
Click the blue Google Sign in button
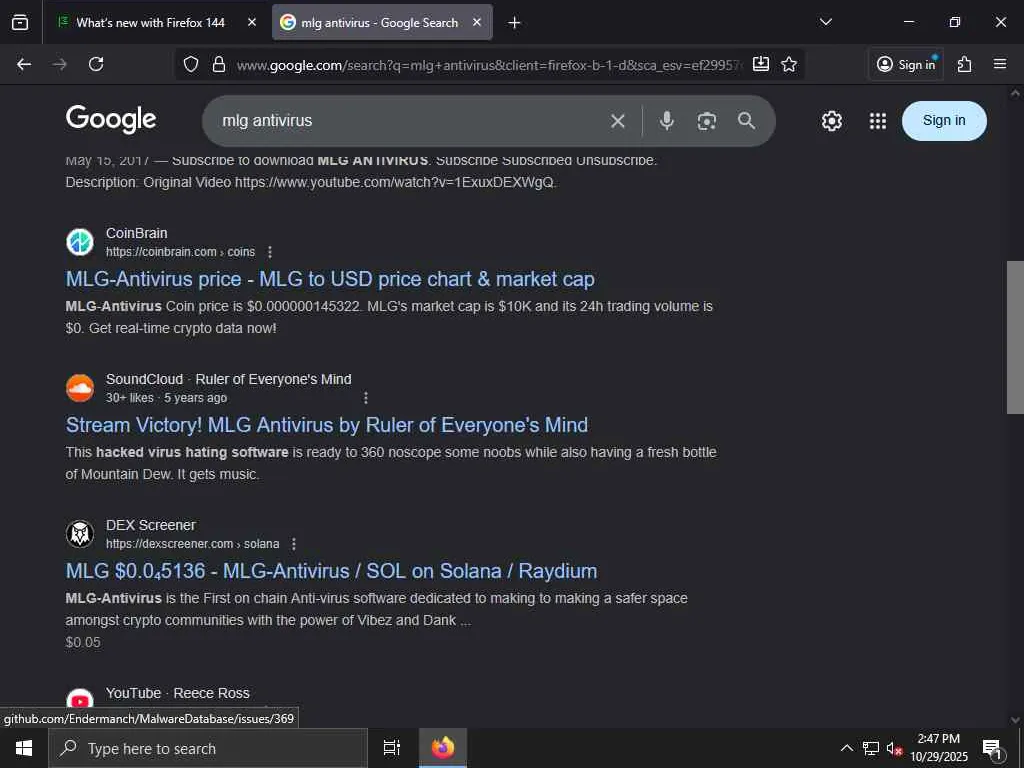(x=944, y=121)
